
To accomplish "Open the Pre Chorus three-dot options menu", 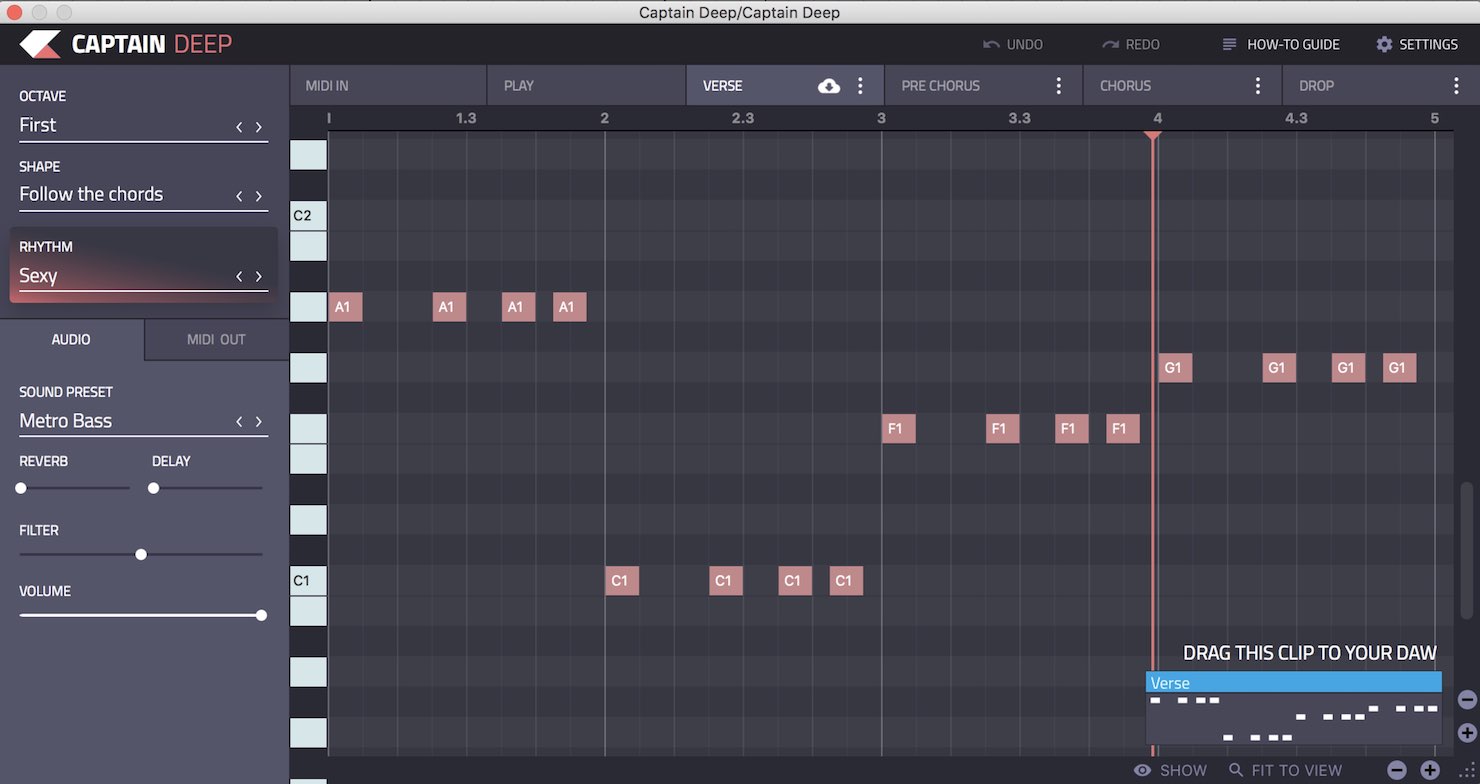I will click(1059, 86).
